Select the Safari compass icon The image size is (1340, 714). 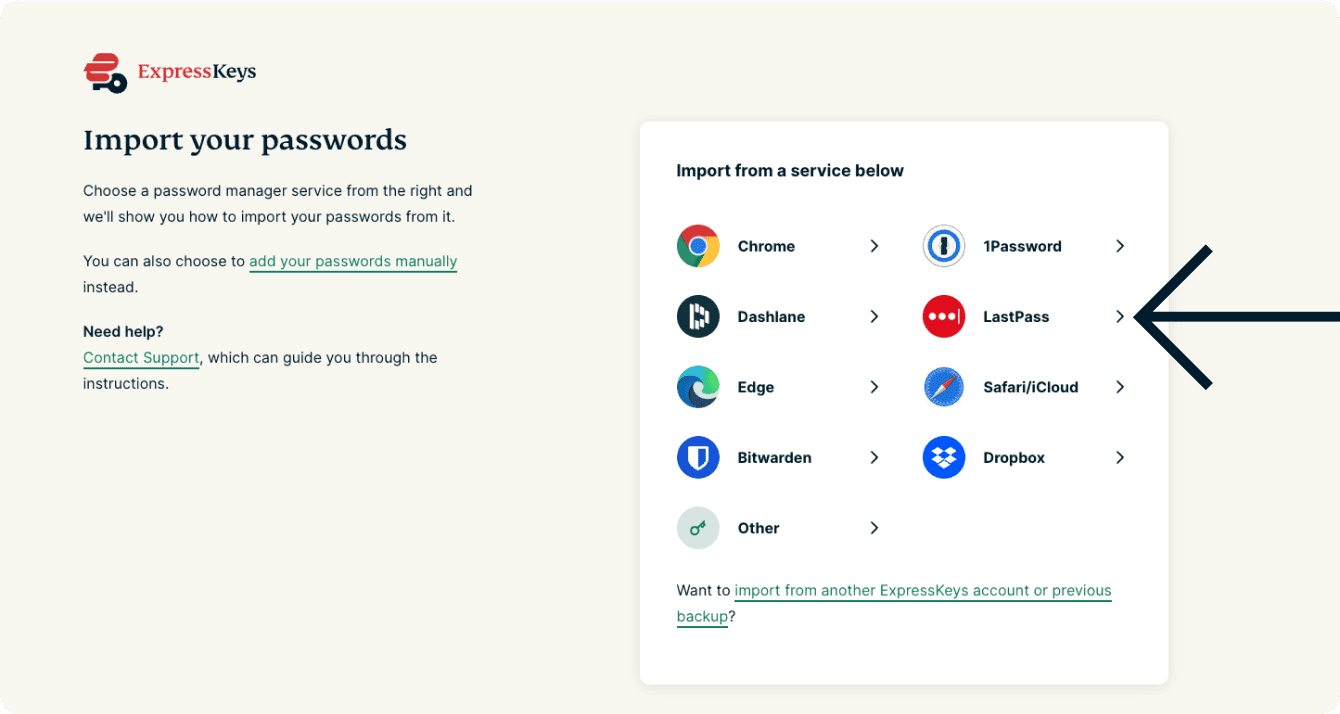(943, 387)
